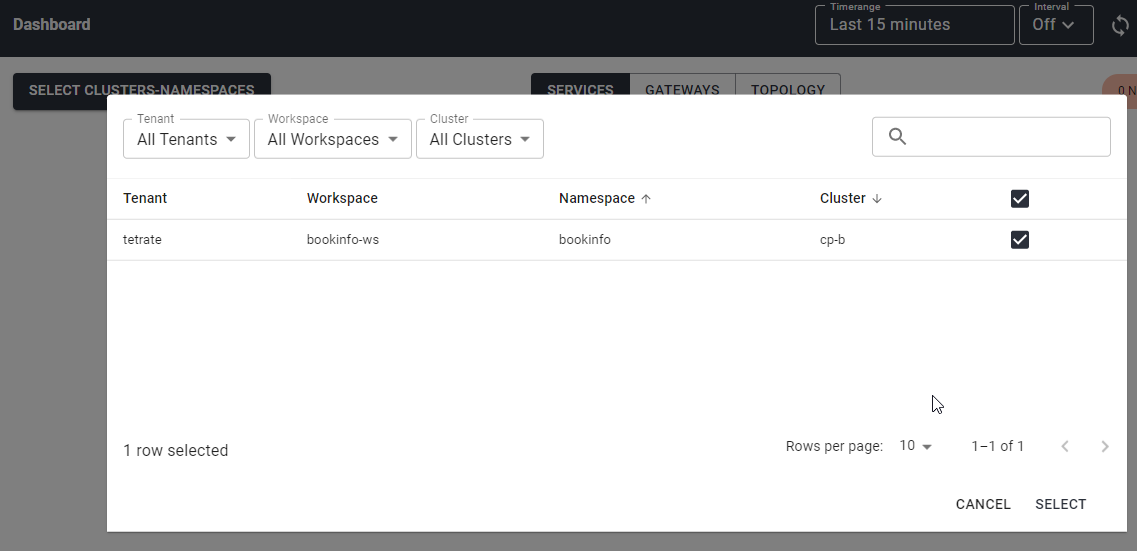Click the search magnifier icon

click(897, 136)
